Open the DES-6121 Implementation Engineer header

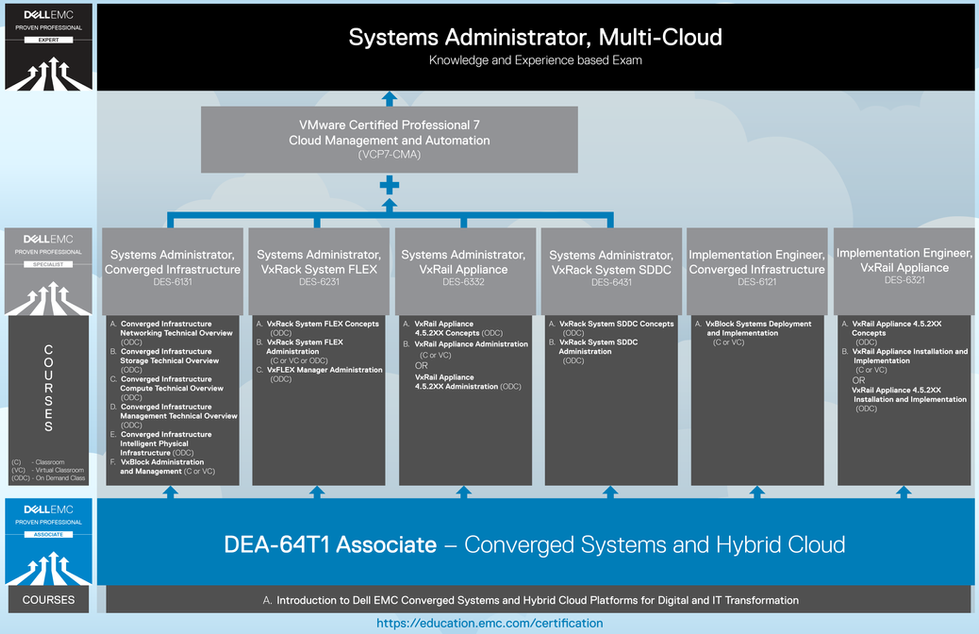[x=757, y=271]
